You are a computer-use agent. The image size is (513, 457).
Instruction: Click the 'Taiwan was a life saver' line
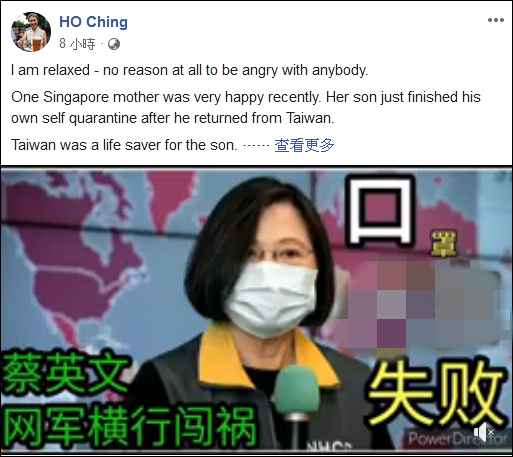[124, 145]
